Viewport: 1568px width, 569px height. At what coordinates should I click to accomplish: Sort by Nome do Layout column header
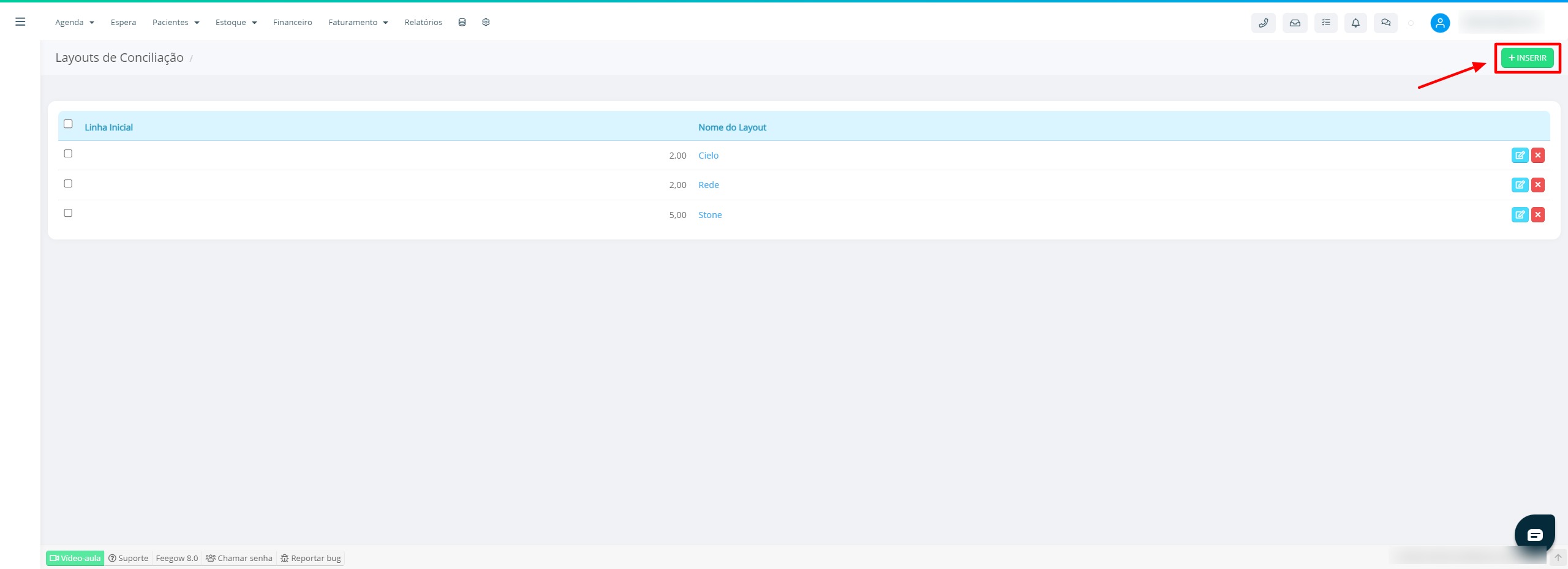732,127
